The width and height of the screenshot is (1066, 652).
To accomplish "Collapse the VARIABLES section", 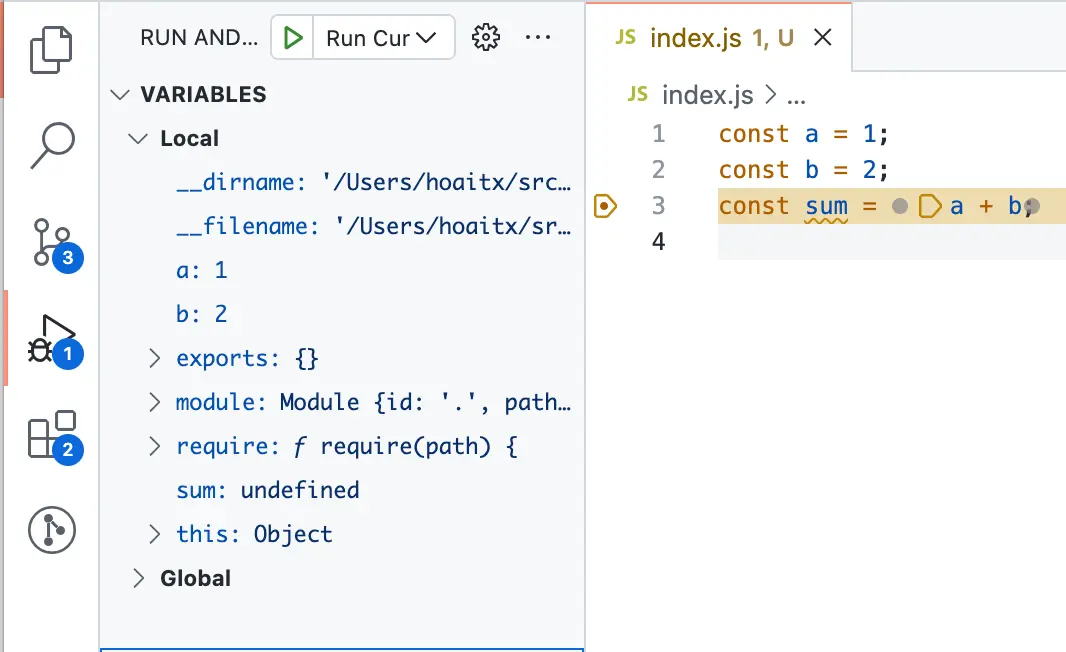I will [120, 94].
